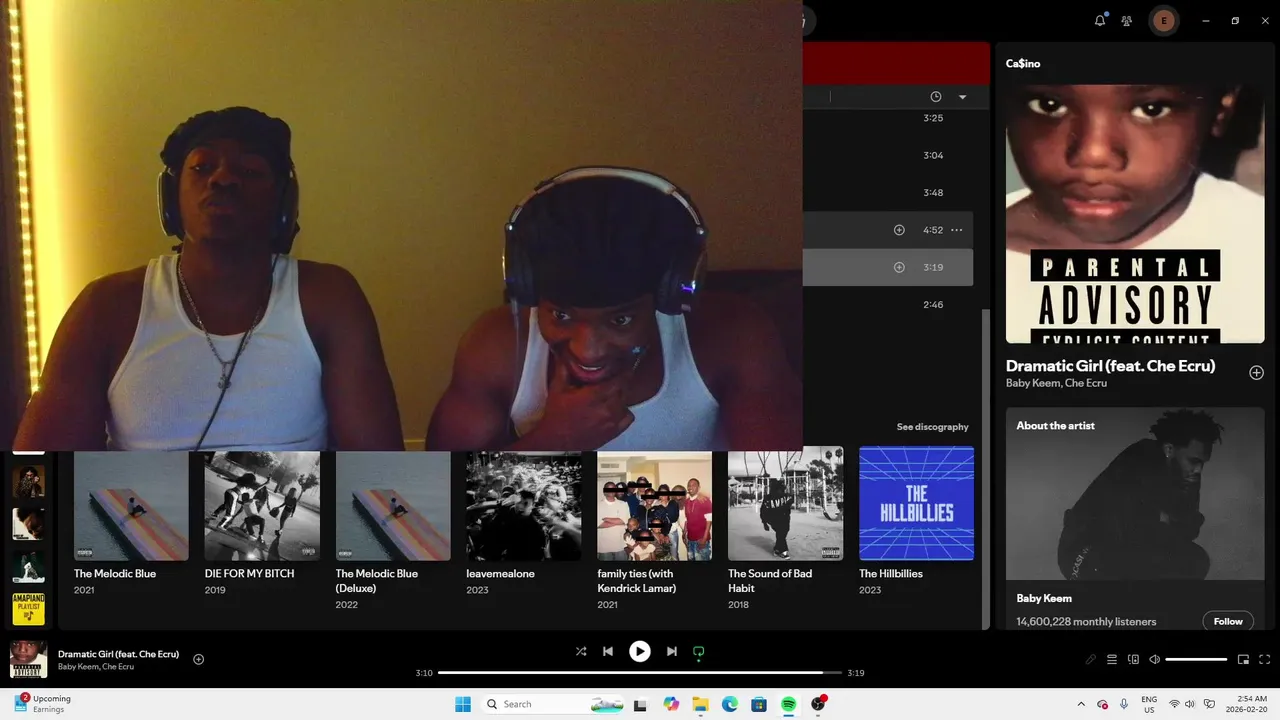
Task: Open Copilot from the taskbar
Action: coord(671,704)
